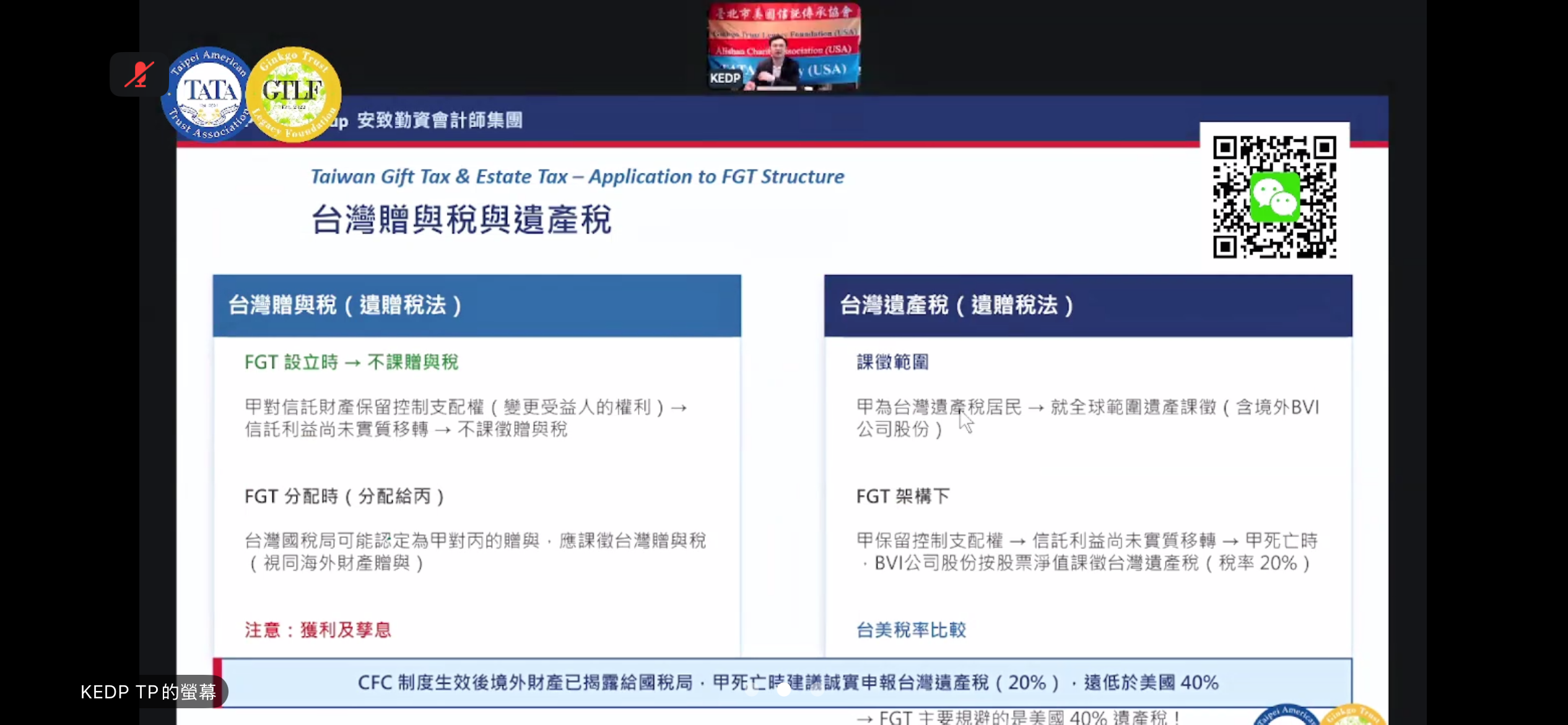
Task: Select the first page indicator dot
Action: click(x=751, y=690)
